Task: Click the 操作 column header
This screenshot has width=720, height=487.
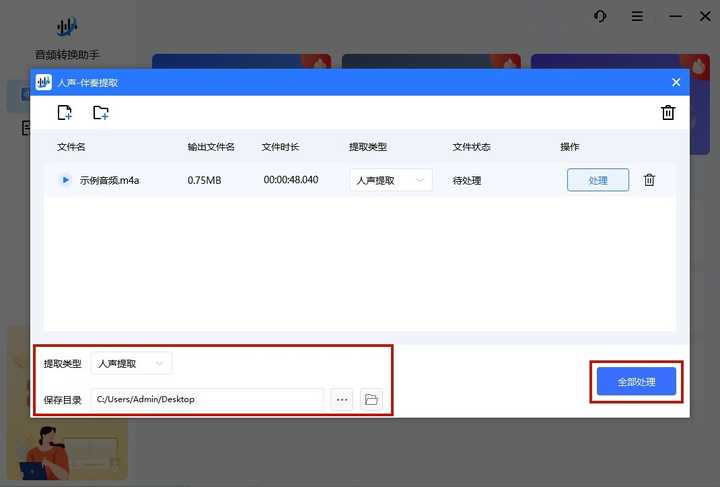Action: 569,147
